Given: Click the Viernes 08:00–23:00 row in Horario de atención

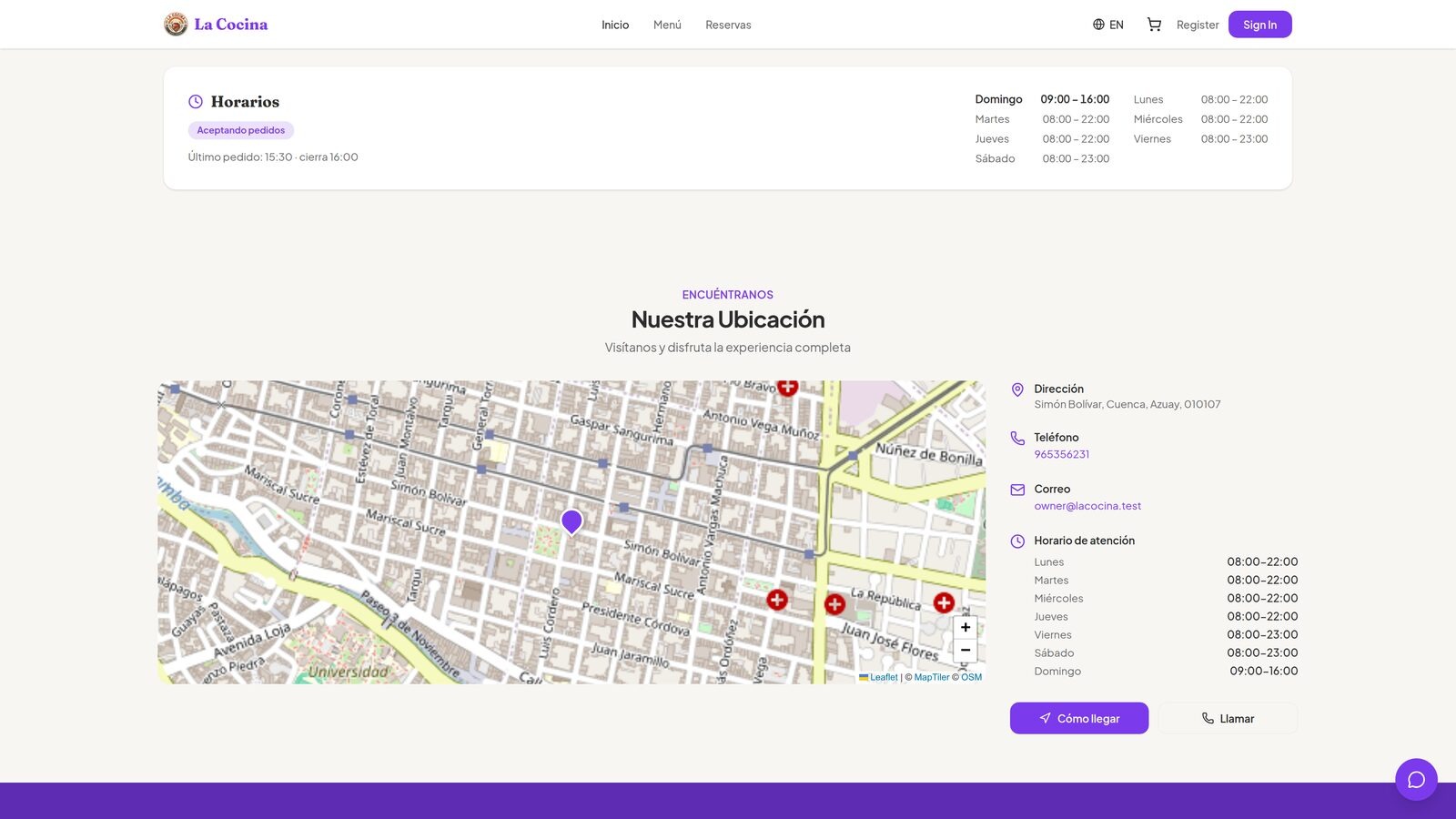Looking at the screenshot, I should 1166,634.
